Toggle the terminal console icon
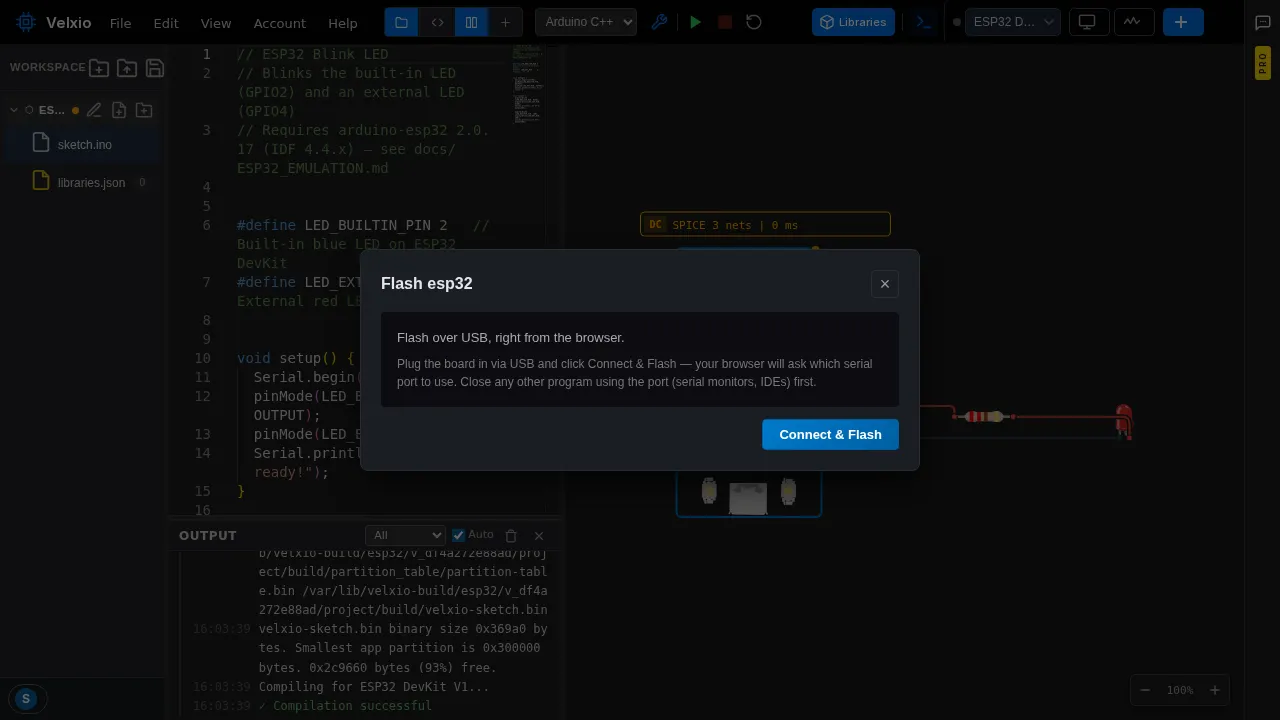Viewport: 1280px width, 720px height. (924, 22)
